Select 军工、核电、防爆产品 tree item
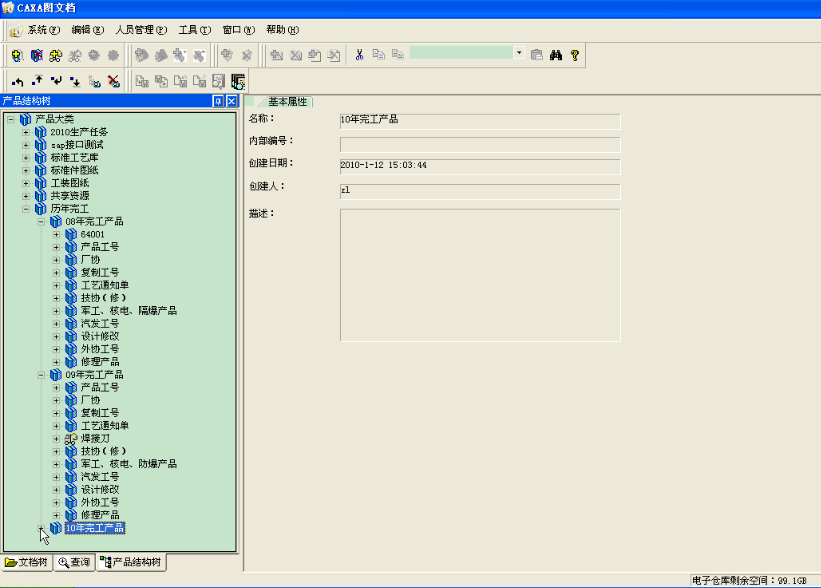This screenshot has height=588, width=821. coord(128,464)
